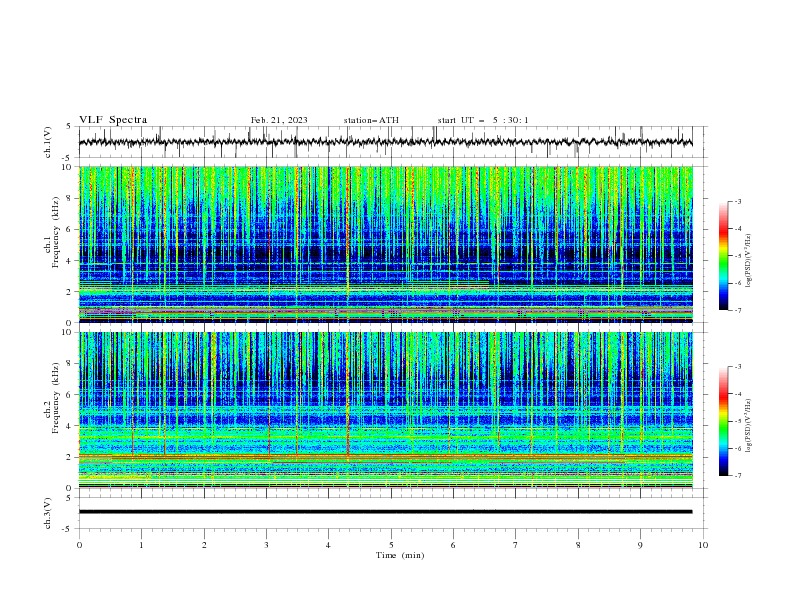Click the "3" tick on the time axis

266,545
